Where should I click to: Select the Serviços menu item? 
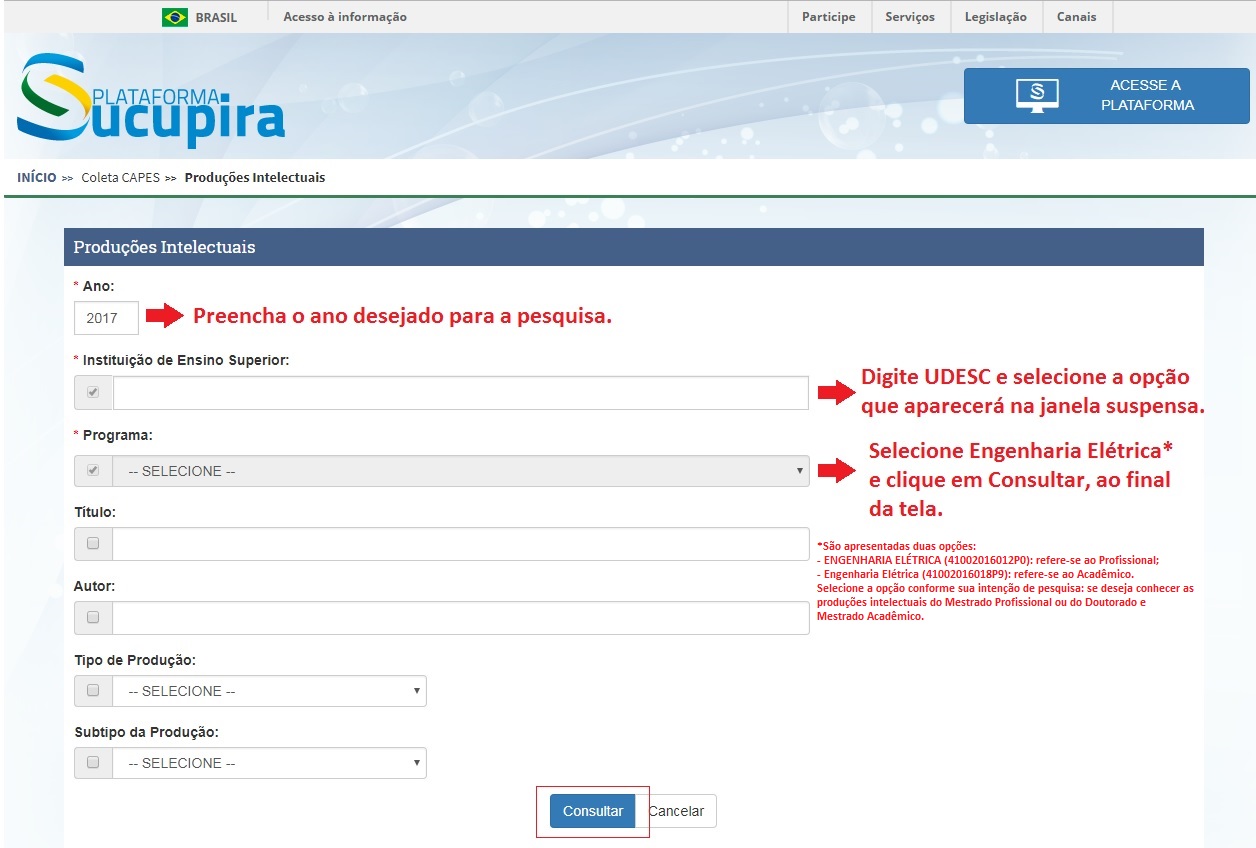point(909,17)
